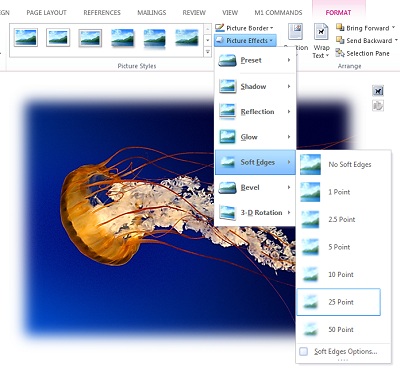Open the Selection Pane
Screen dimensions: 400x371
pos(362,53)
